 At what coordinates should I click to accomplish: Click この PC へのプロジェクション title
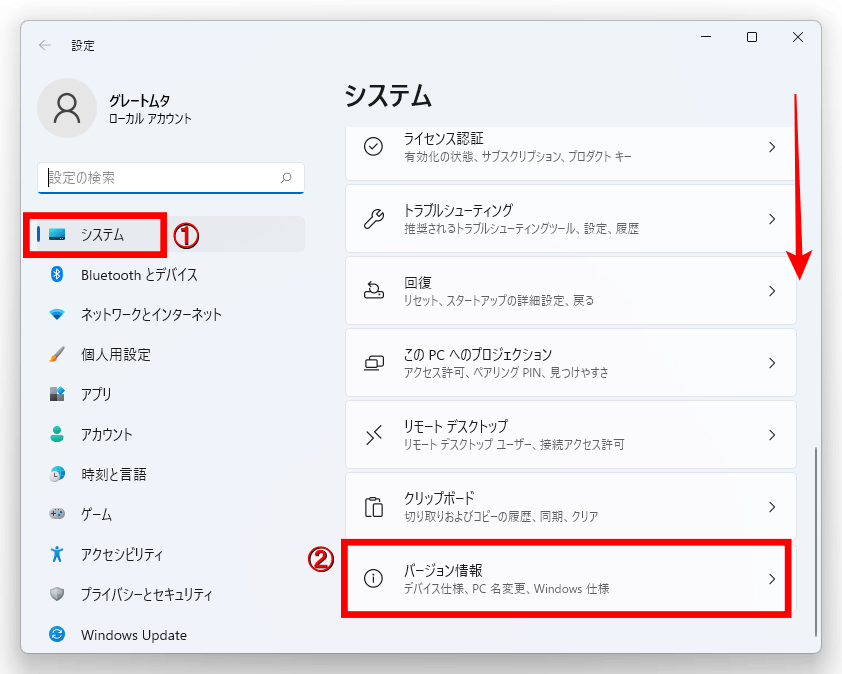click(x=478, y=354)
